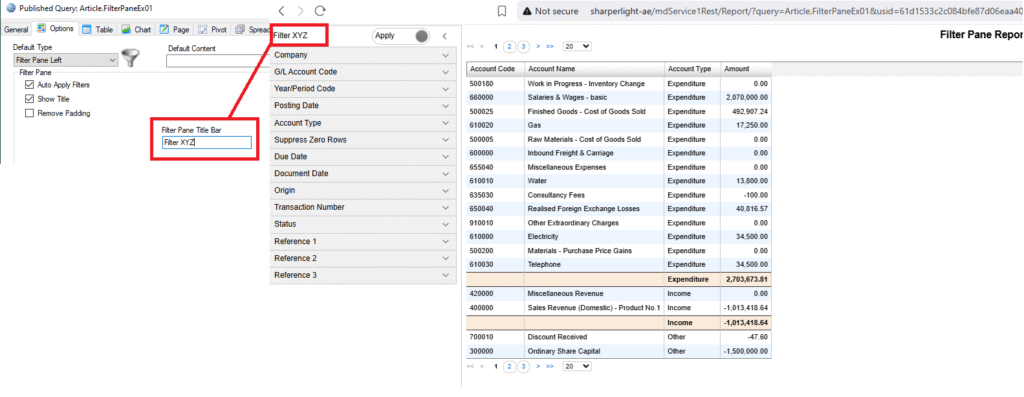1024x397 pixels.
Task: Select the Options tab
Action: point(56,29)
